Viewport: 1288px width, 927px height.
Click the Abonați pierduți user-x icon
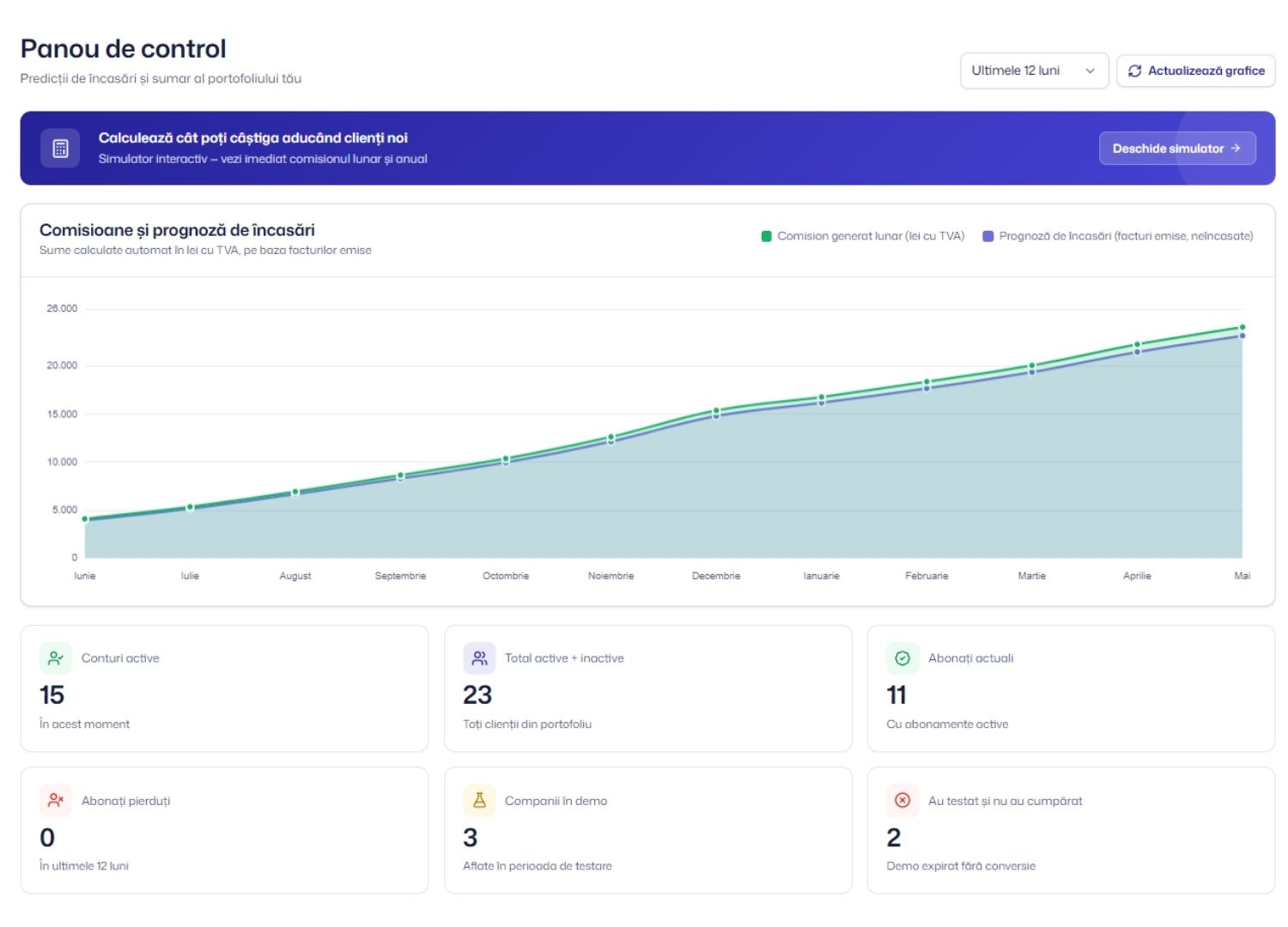[x=56, y=800]
